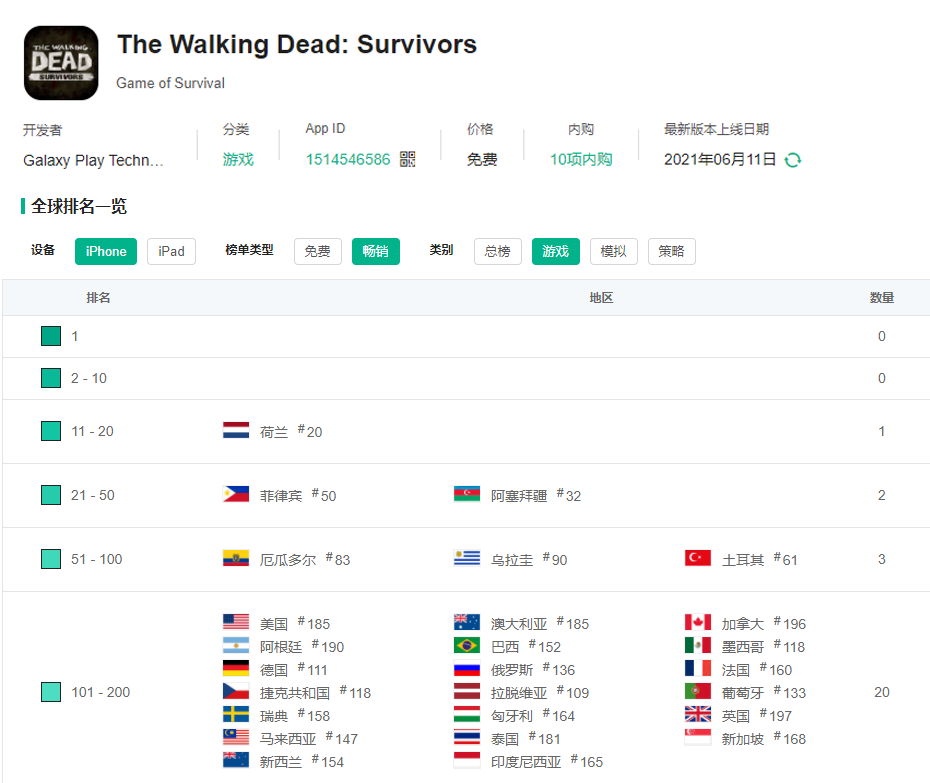The height and width of the screenshot is (783, 930).
Task: Click the 101 - 200 rank color swatch
Action: [51, 692]
